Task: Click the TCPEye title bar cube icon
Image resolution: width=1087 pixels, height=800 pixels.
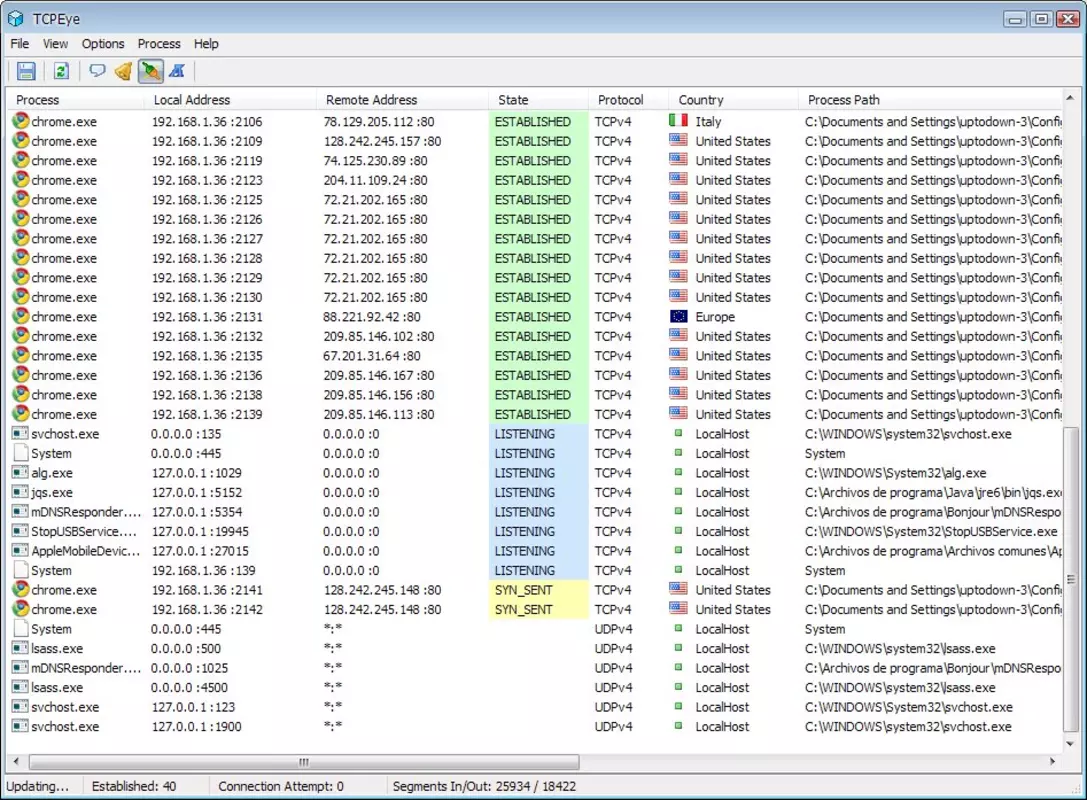Action: click(x=16, y=18)
